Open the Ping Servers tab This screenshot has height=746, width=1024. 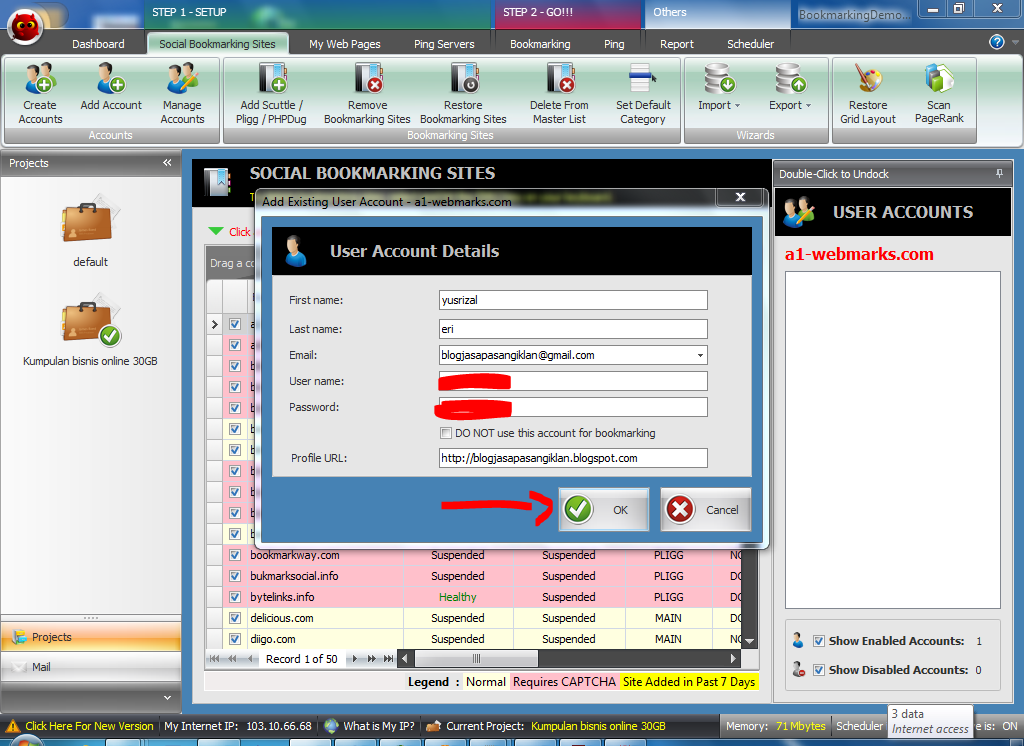tap(444, 44)
